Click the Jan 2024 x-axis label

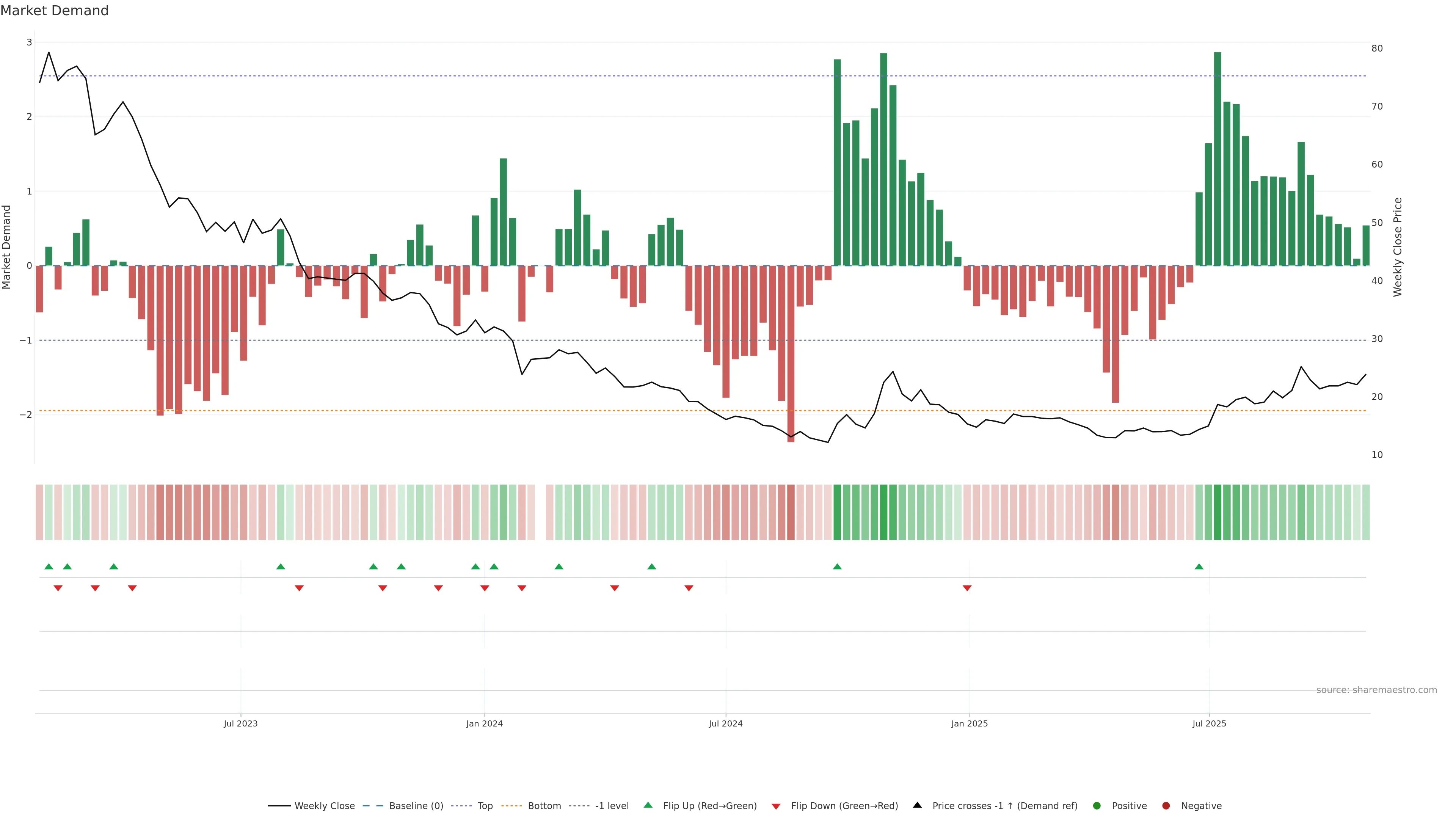[485, 723]
